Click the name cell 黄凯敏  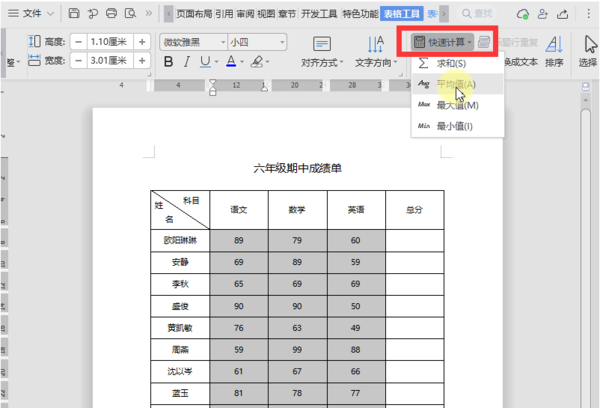[180, 328]
